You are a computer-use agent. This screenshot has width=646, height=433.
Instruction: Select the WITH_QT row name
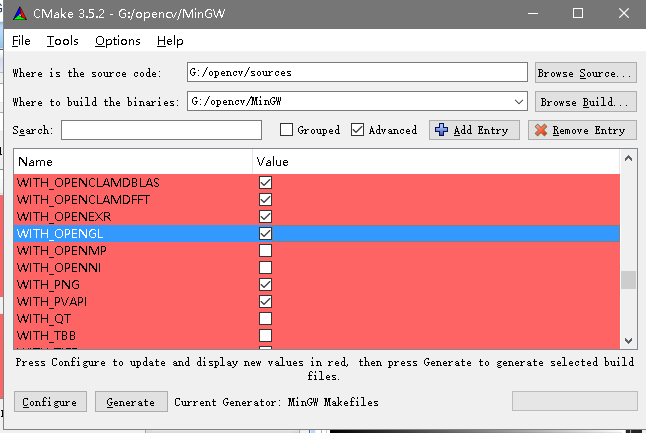[44, 318]
